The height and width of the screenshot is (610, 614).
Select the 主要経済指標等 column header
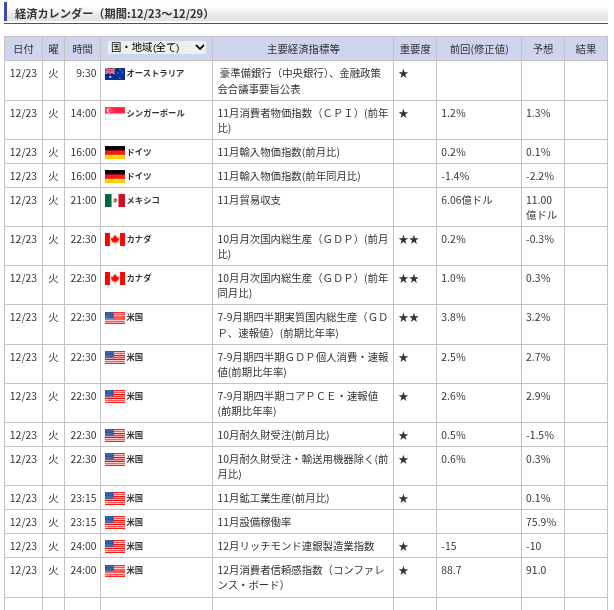click(303, 49)
